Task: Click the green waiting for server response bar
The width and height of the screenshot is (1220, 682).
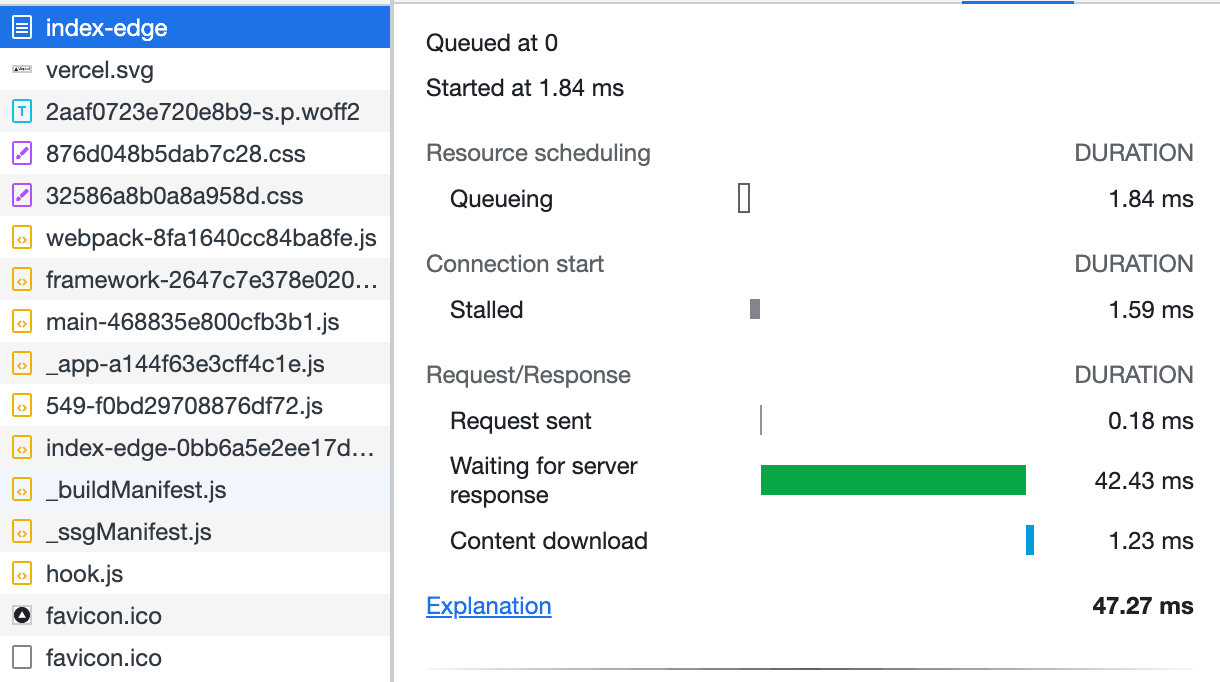Action: pos(893,480)
